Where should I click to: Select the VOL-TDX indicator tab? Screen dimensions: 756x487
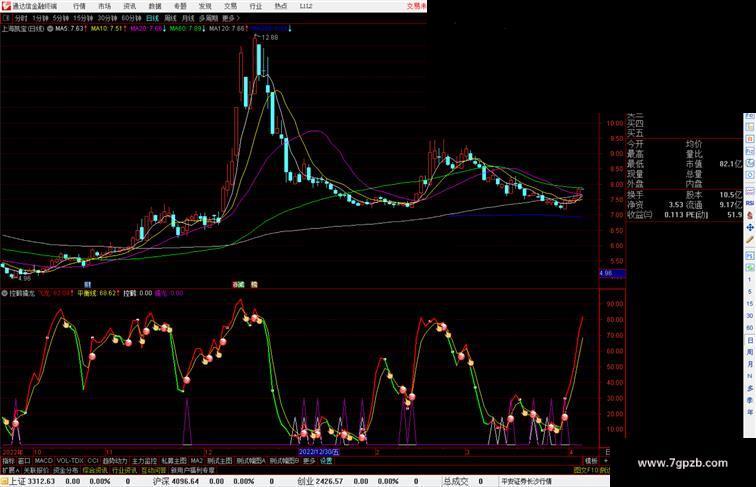click(70, 461)
